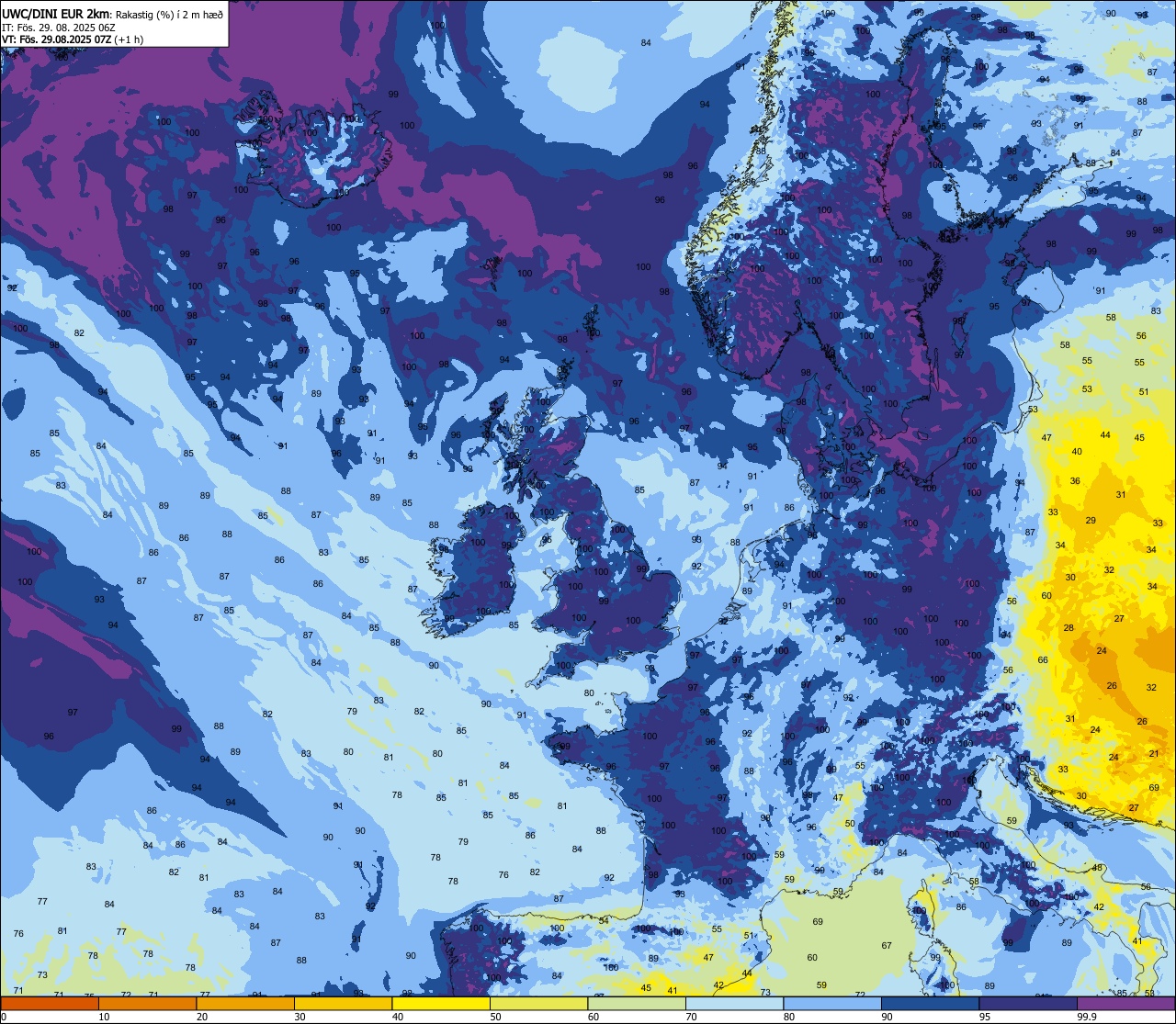Click the humidity value 66 on the map

tap(1043, 660)
